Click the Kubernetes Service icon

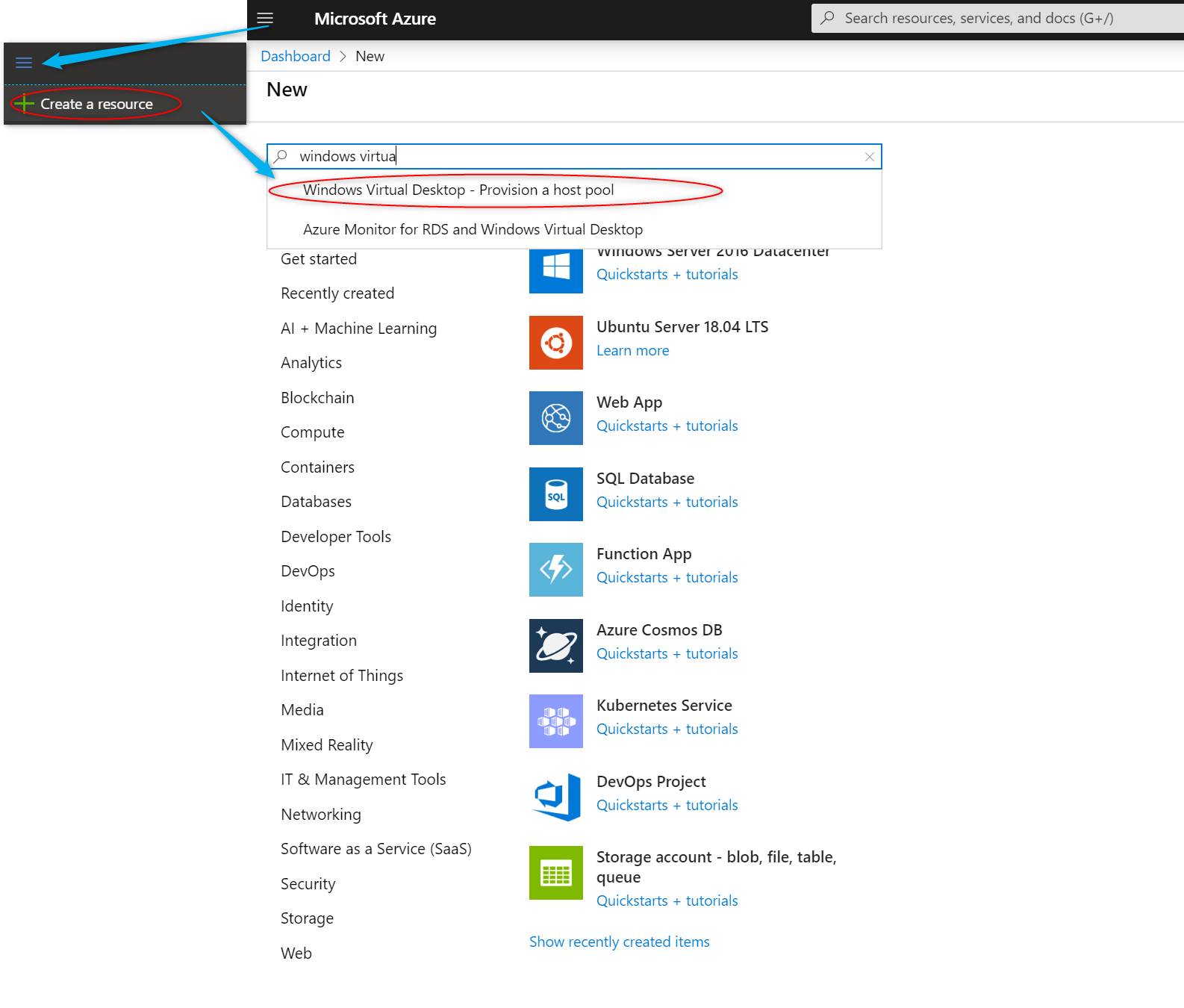click(x=556, y=721)
